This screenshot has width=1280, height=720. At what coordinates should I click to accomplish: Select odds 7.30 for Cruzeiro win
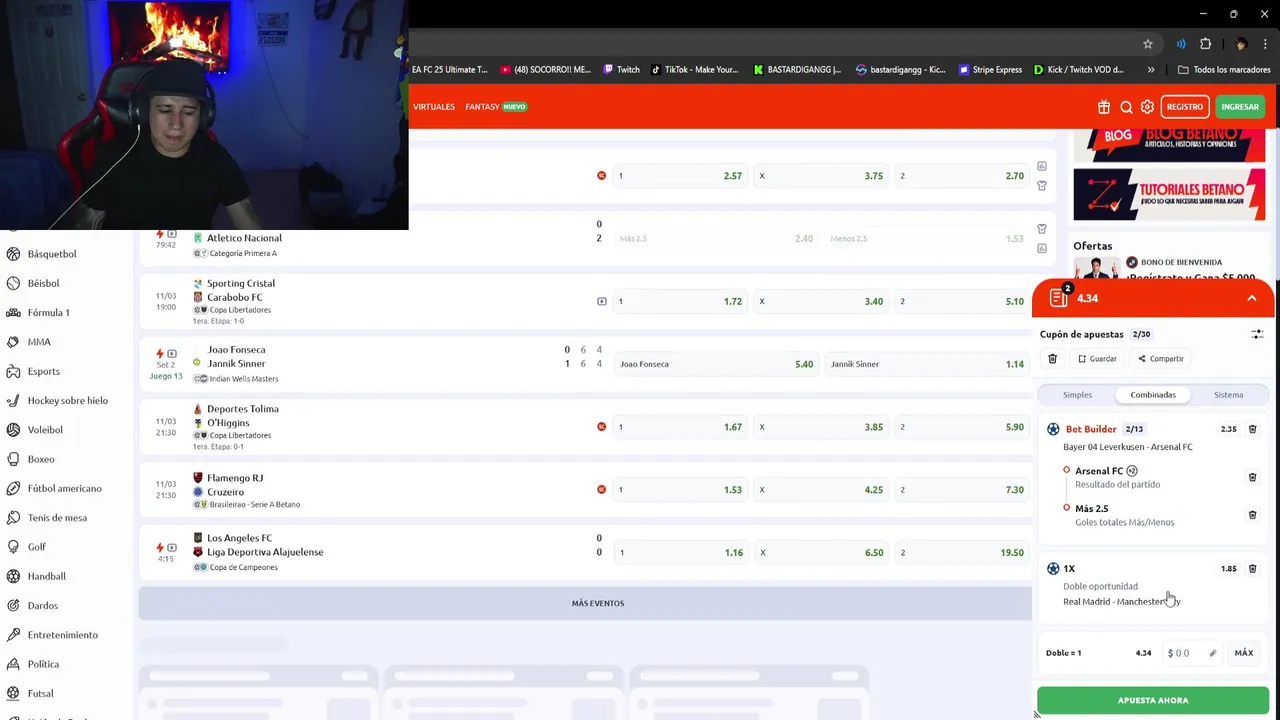[962, 490]
